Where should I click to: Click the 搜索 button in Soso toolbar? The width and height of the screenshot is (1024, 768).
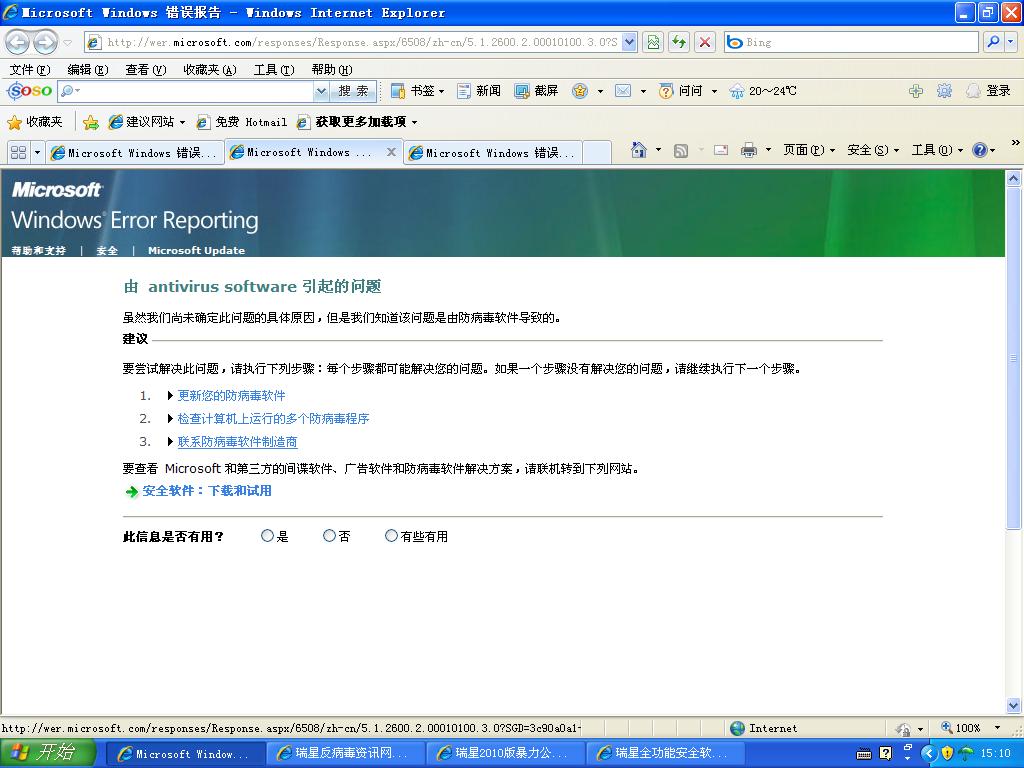click(x=353, y=91)
